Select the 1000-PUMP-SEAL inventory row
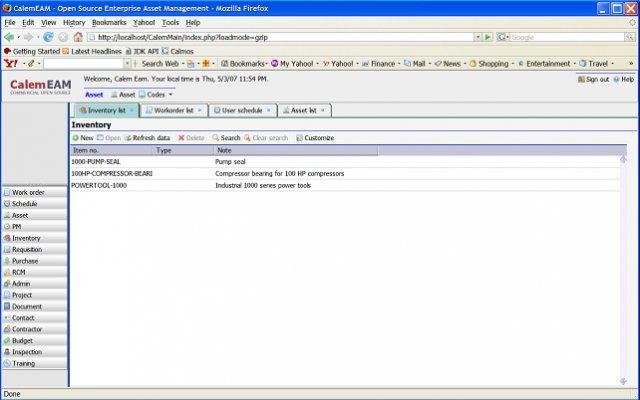The image size is (640, 400). [x=345, y=162]
